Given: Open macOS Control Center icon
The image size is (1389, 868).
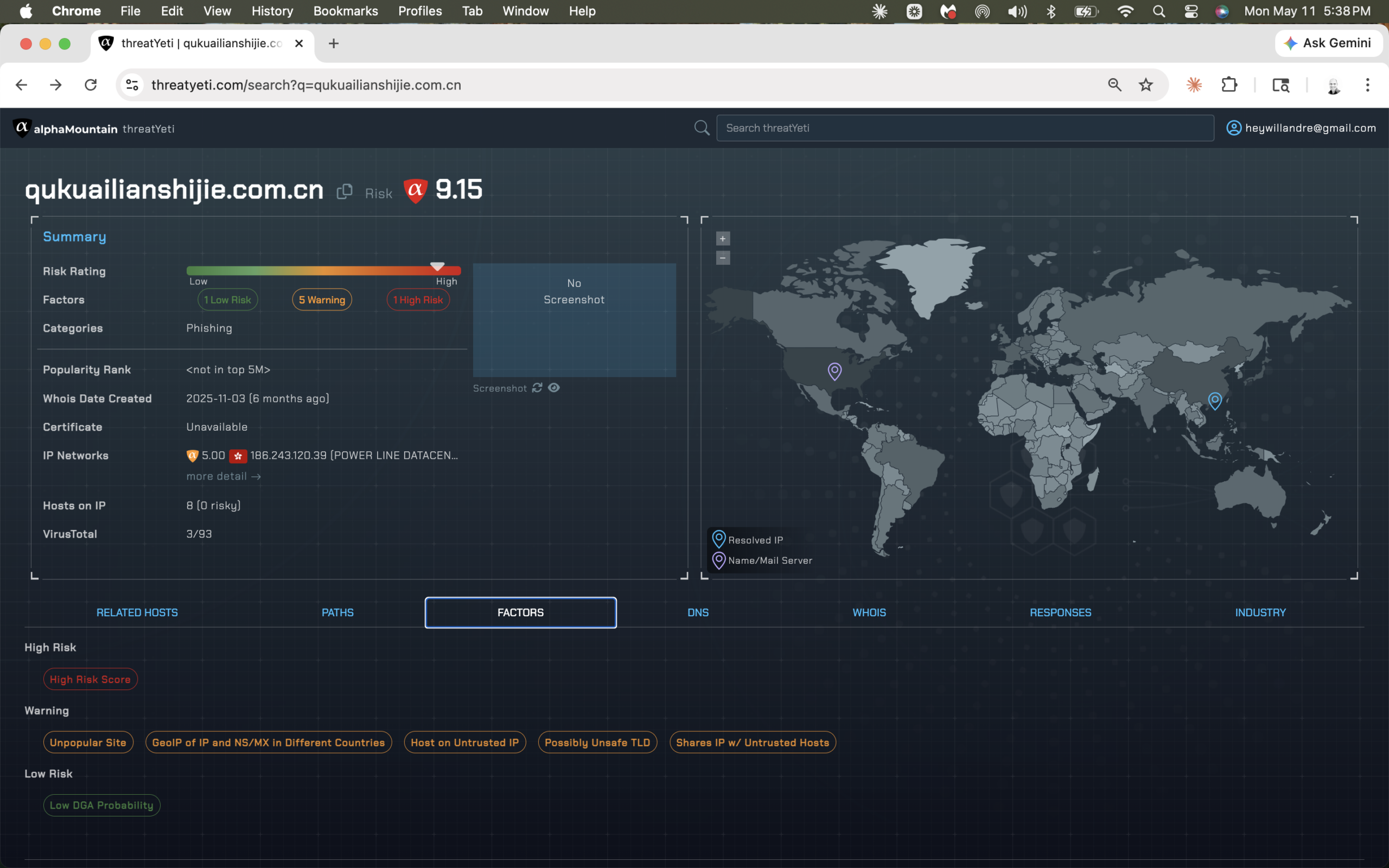Looking at the screenshot, I should coord(1191,11).
